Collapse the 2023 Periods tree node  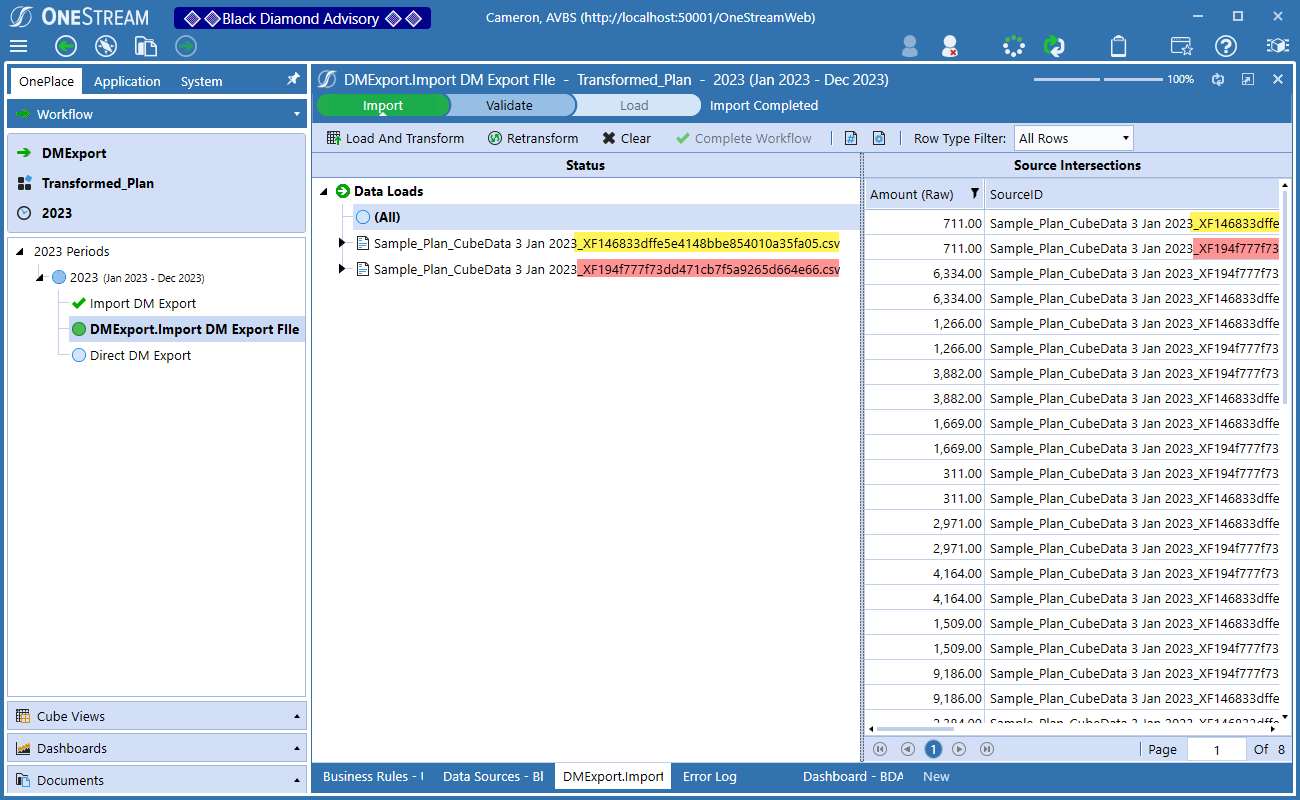coord(22,252)
